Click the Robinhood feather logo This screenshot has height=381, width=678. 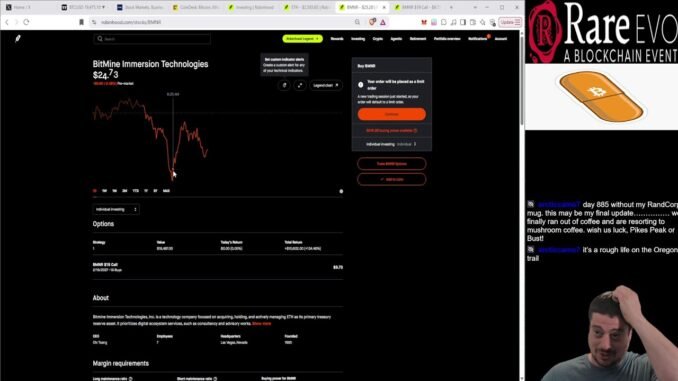(18, 39)
